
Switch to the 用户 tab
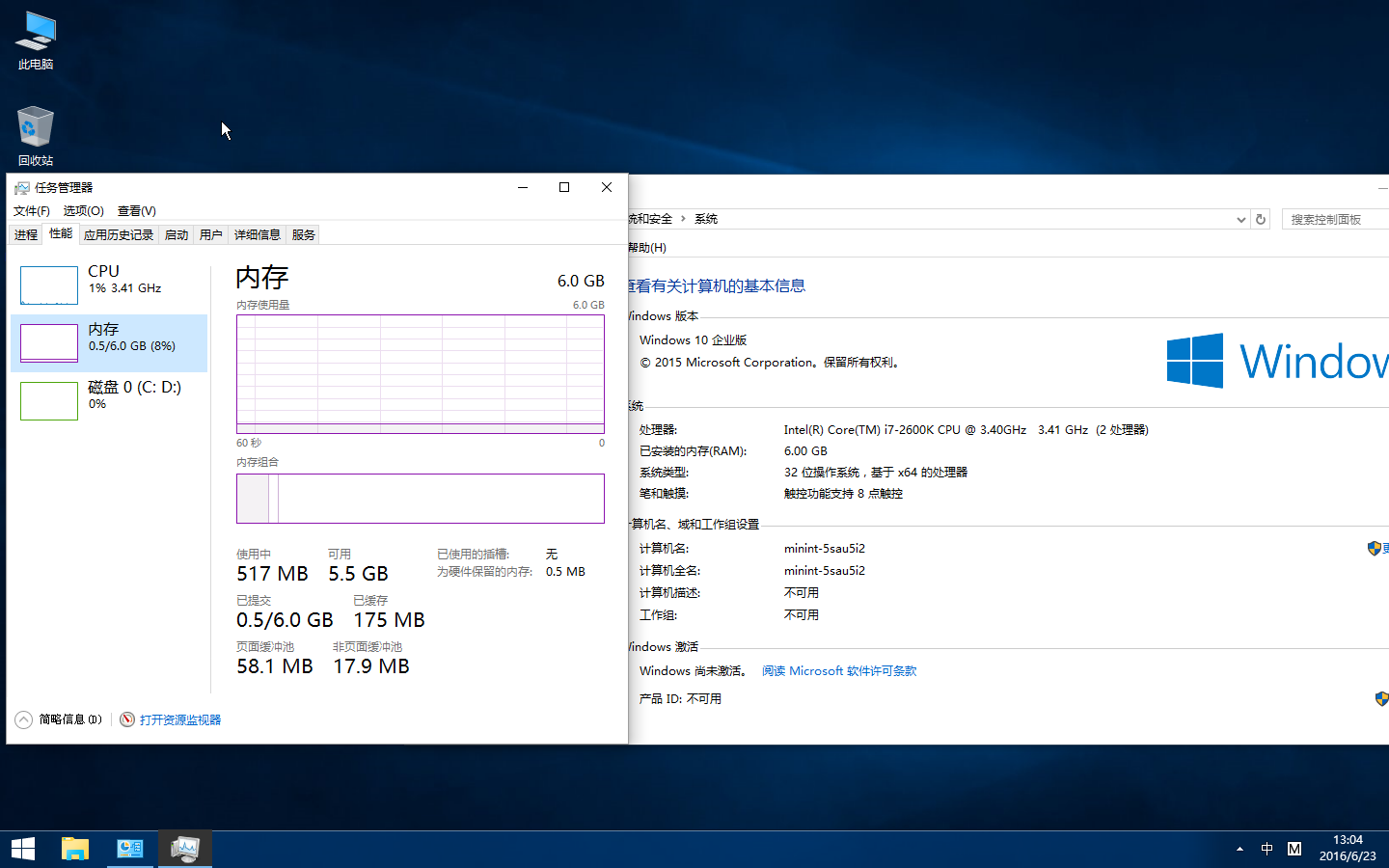click(211, 234)
